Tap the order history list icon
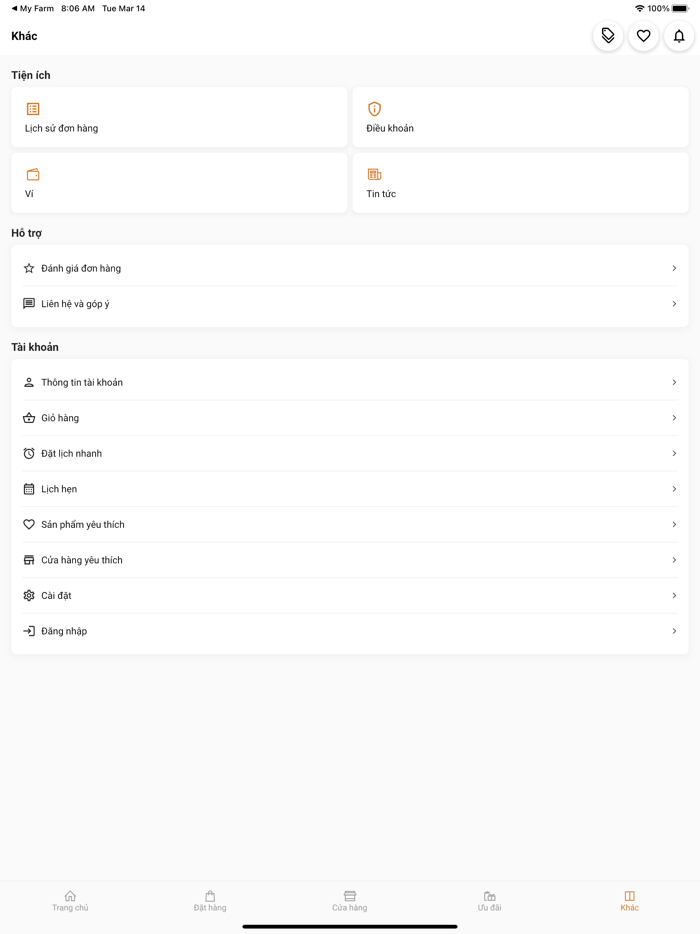This screenshot has height=934, width=700. pyautogui.click(x=33, y=108)
